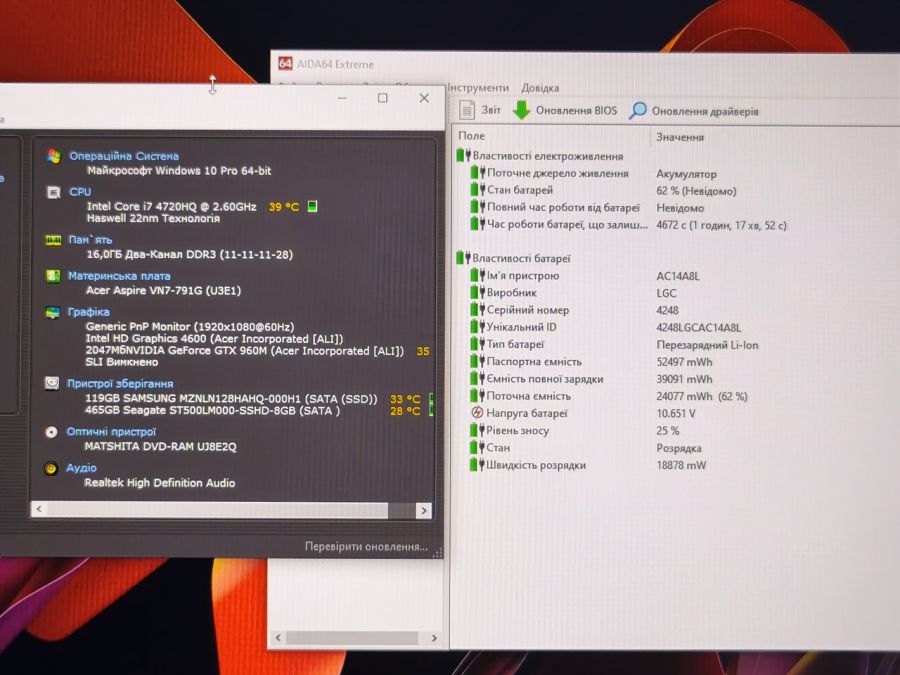Screen dimensions: 900x675
Task: Click icon beside Ім'я пристрою row
Action: pyautogui.click(x=478, y=275)
